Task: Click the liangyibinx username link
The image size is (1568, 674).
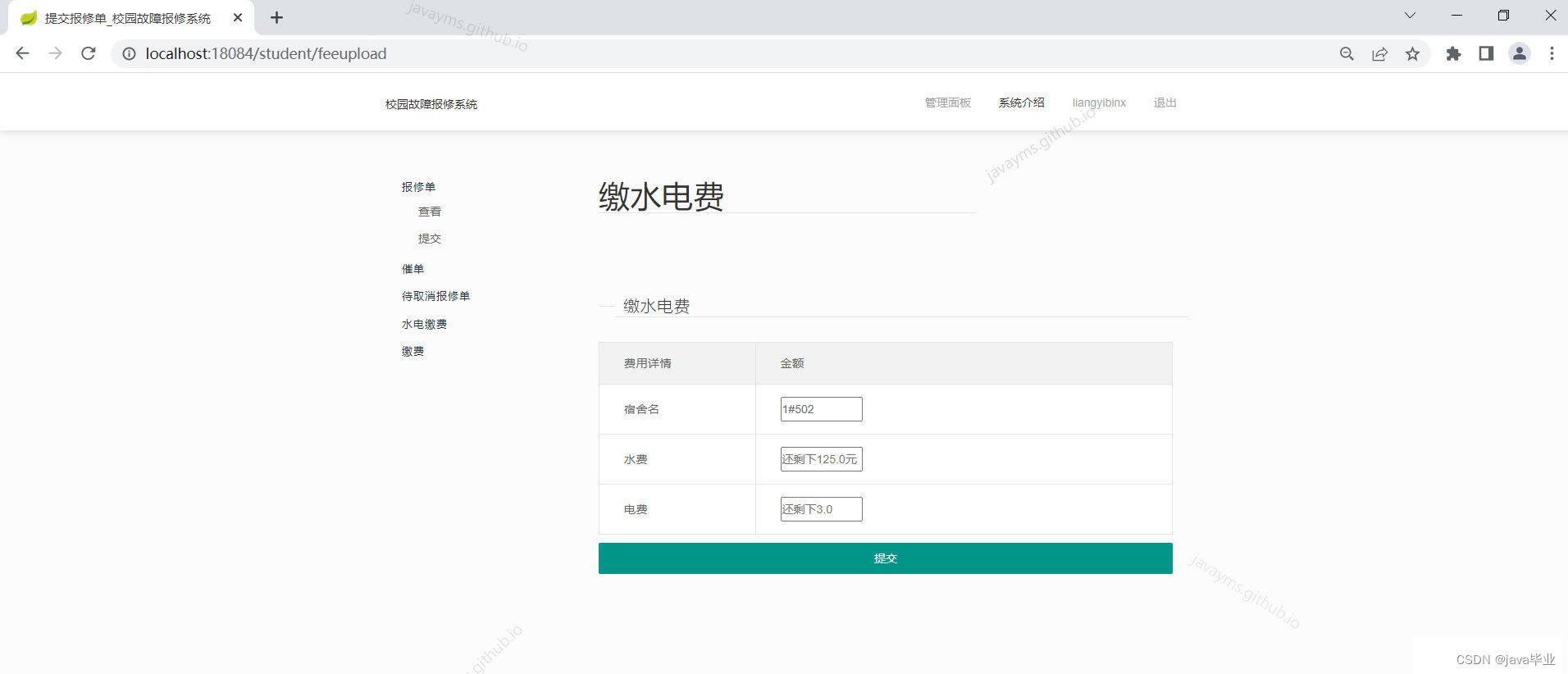Action: (x=1099, y=102)
